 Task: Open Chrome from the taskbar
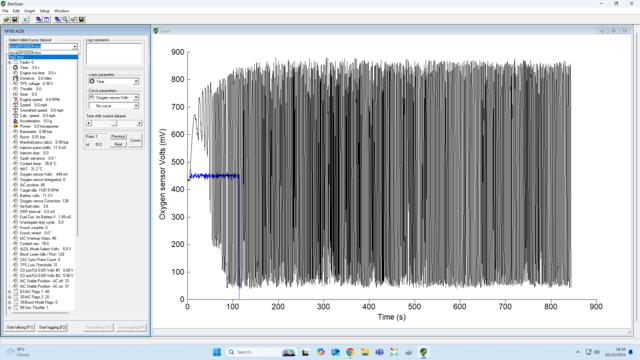[350, 352]
